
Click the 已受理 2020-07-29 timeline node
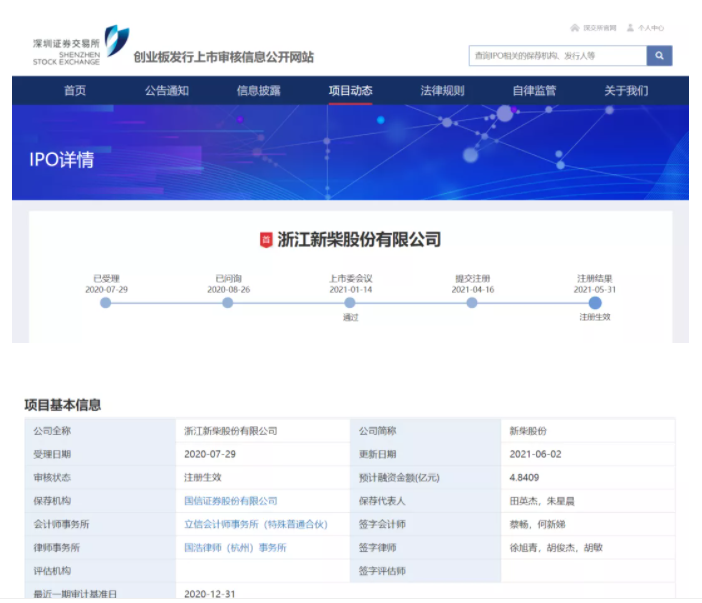(106, 303)
